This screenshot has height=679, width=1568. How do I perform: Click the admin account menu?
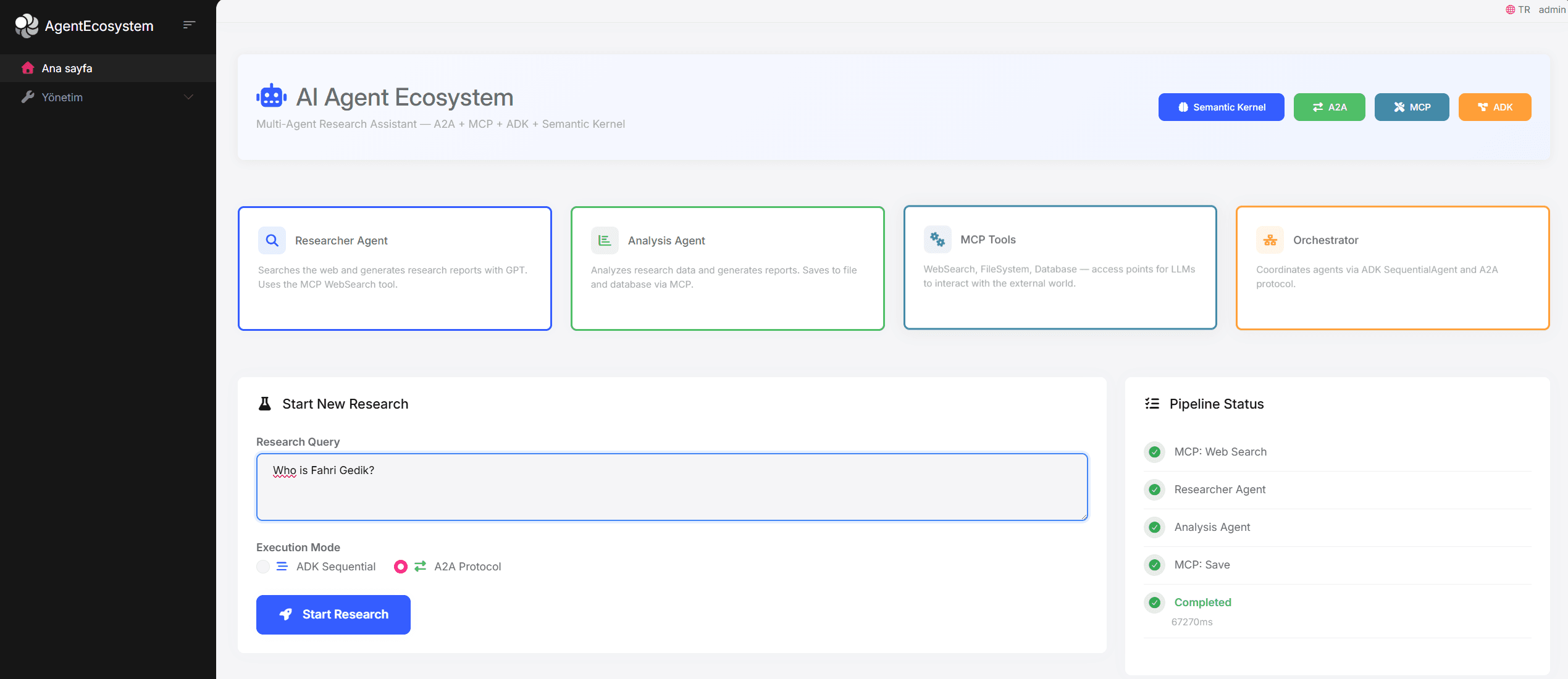point(1552,9)
